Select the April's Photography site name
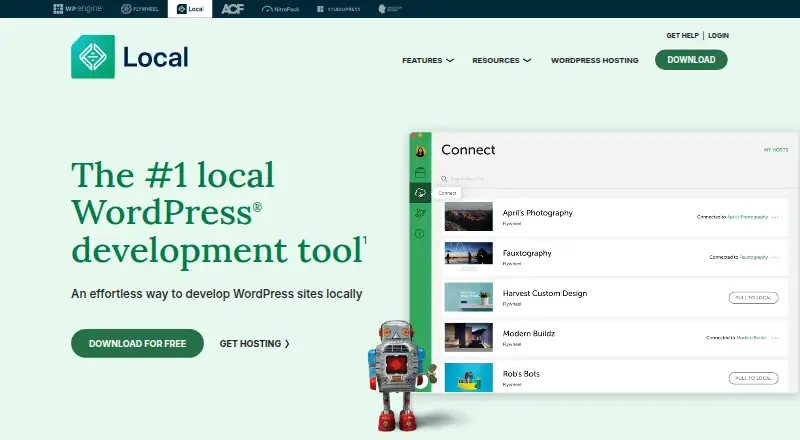Screen dimensions: 800x440 pos(537,213)
